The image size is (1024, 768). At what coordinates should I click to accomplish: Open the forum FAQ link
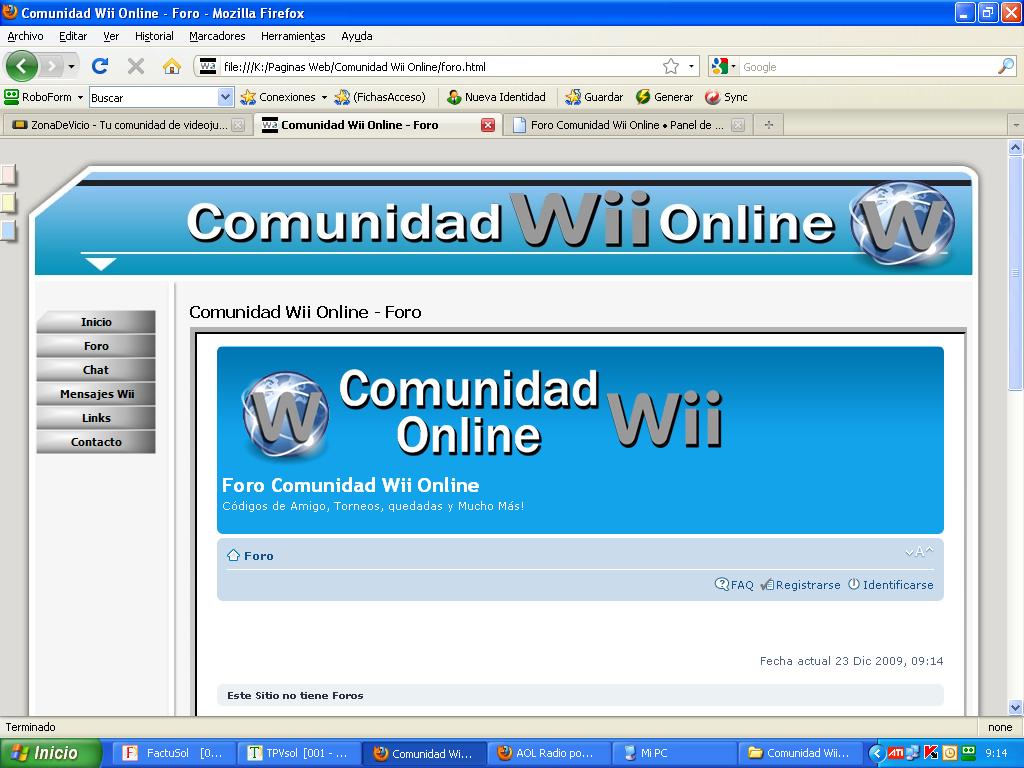(x=735, y=584)
